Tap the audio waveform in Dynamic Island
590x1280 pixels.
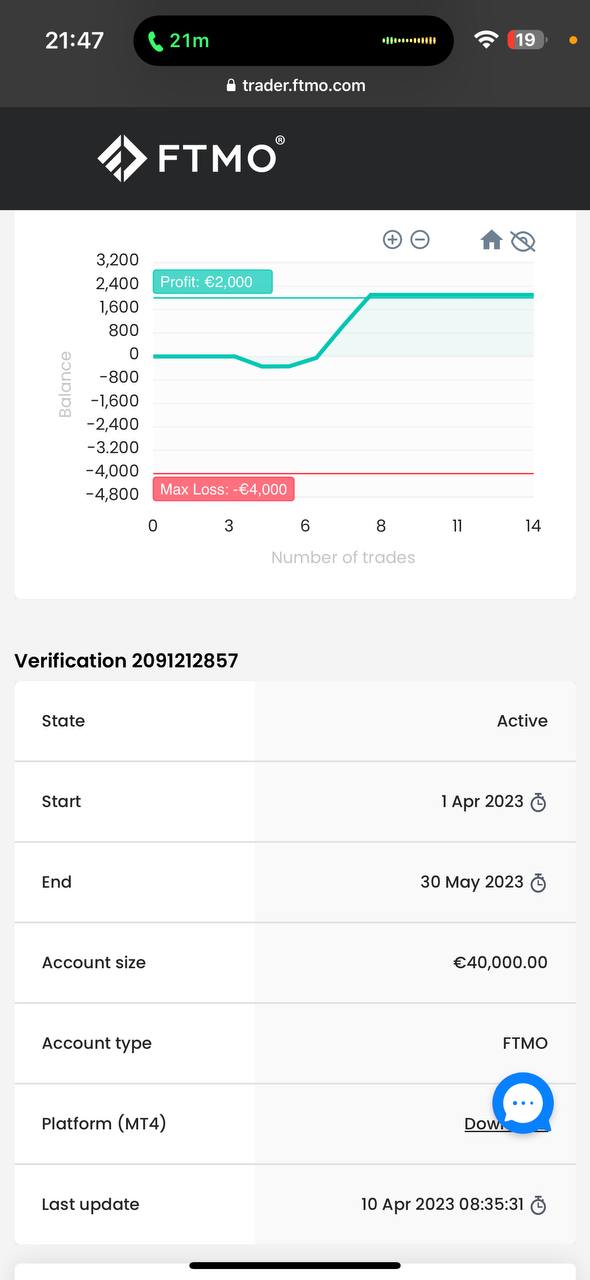pyautogui.click(x=409, y=41)
